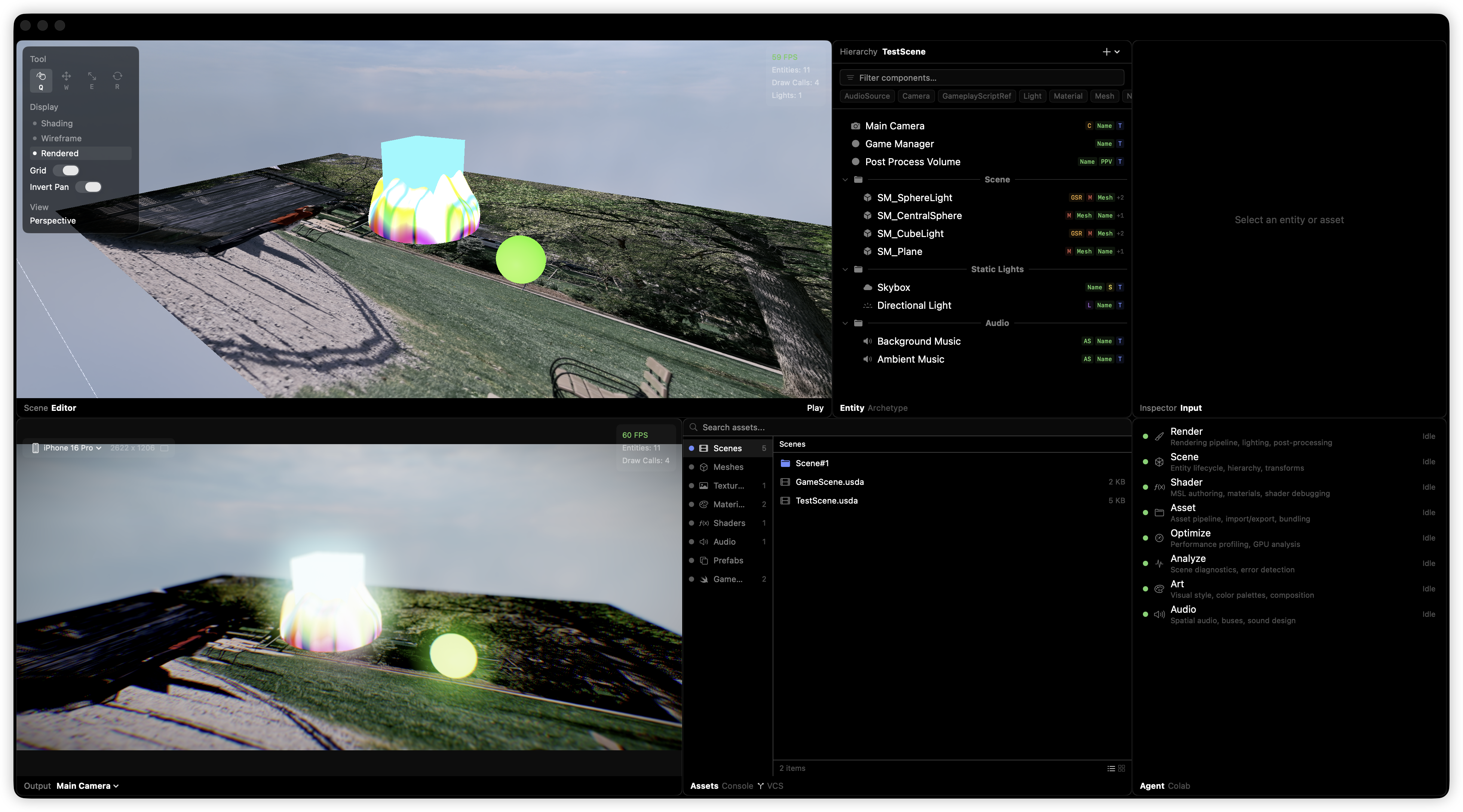Open the Main Camera output dropdown

click(x=88, y=786)
